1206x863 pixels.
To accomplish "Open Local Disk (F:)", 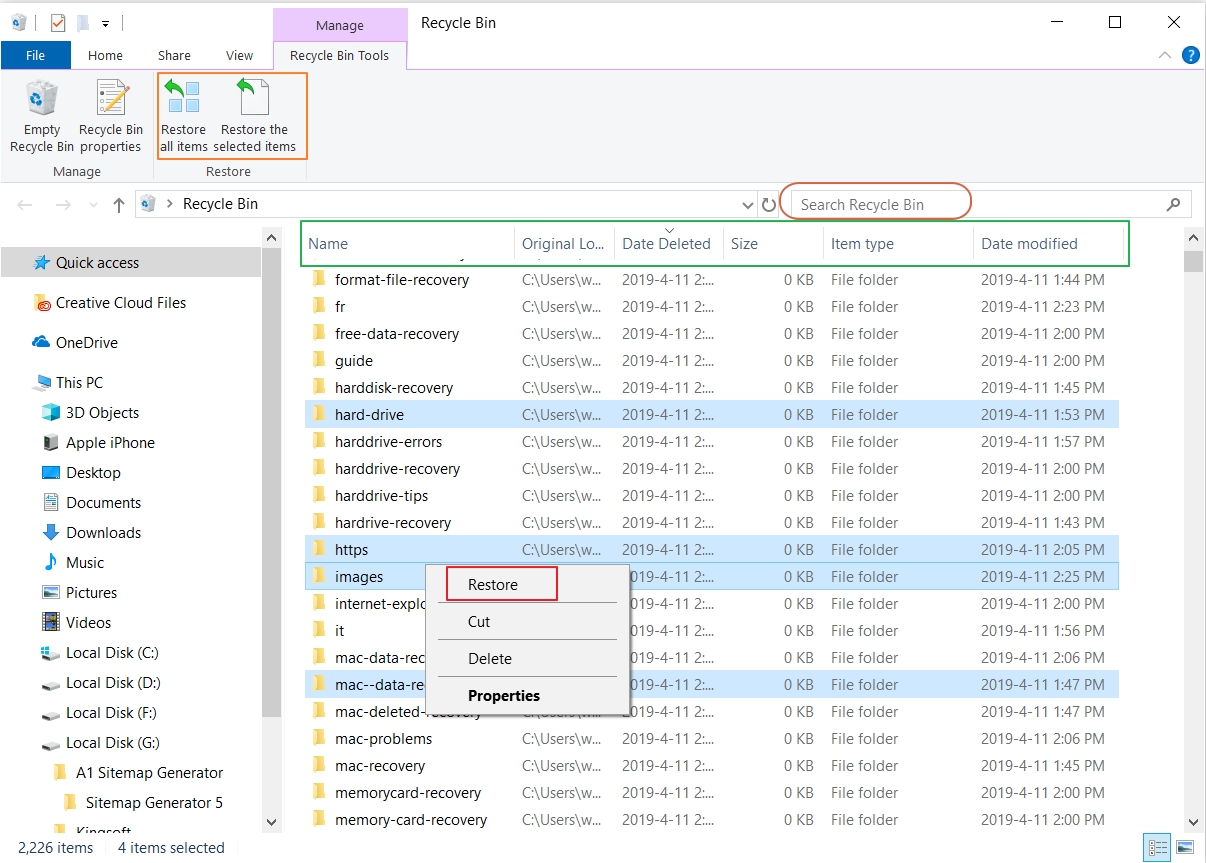I will [x=100, y=713].
